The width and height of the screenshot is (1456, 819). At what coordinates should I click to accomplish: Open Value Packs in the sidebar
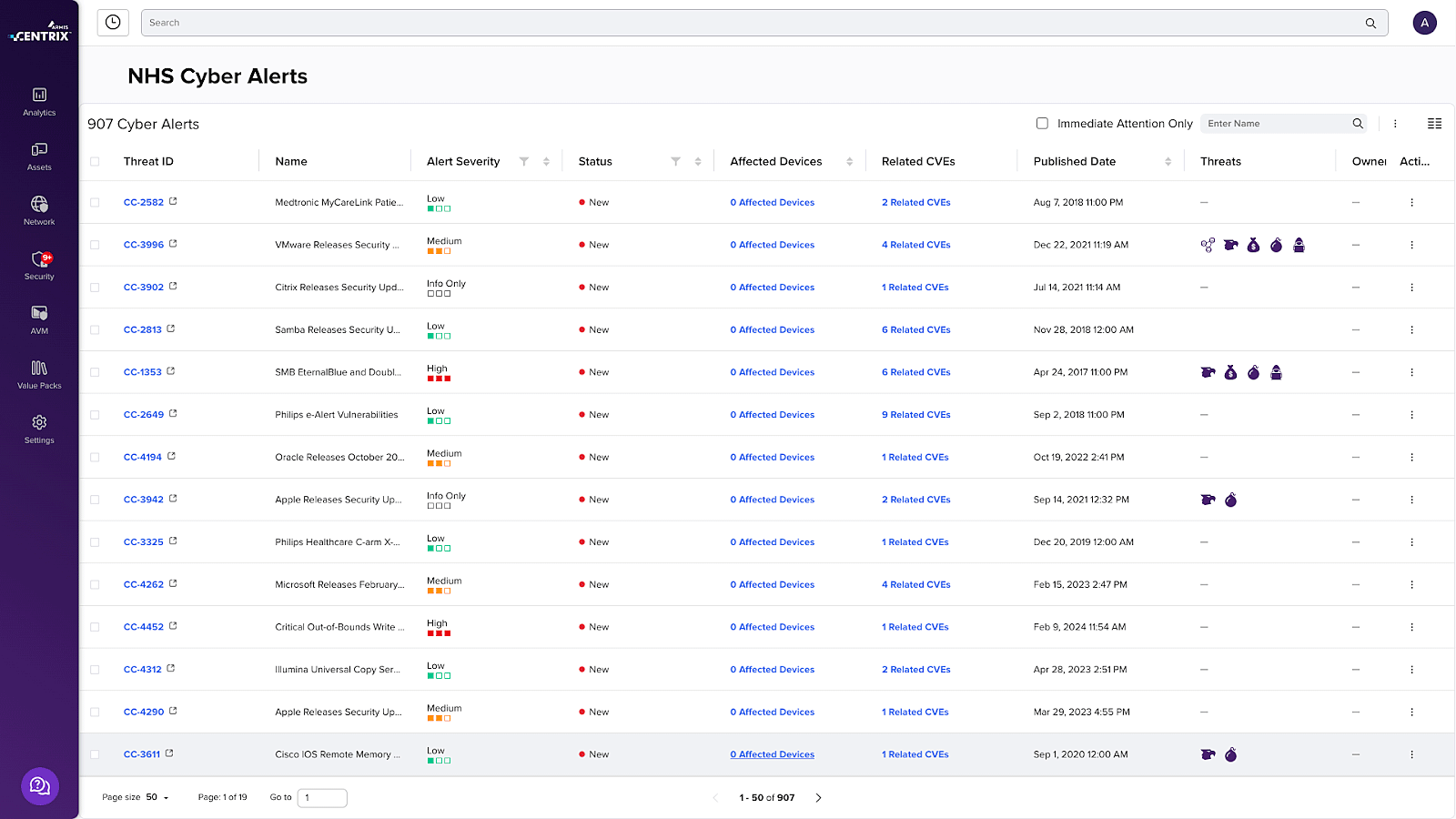point(39,375)
